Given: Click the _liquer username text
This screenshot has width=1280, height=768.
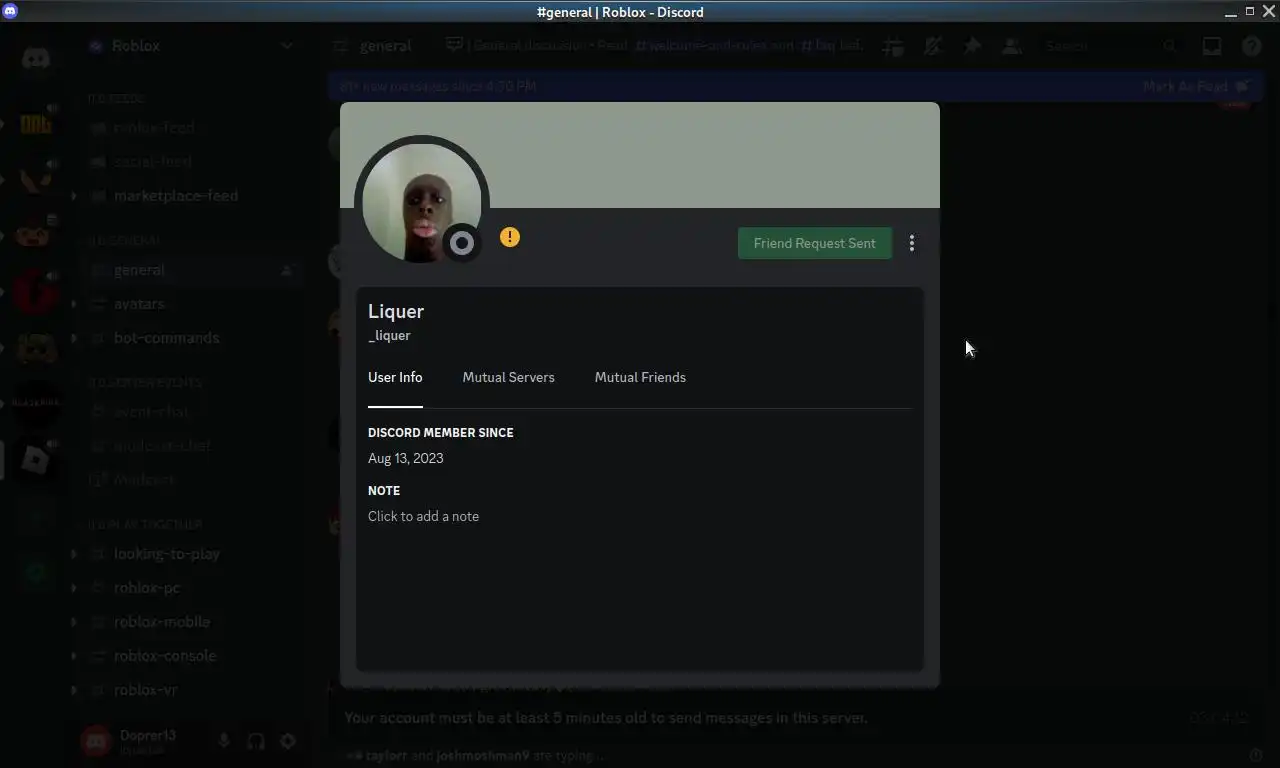Looking at the screenshot, I should (x=389, y=335).
